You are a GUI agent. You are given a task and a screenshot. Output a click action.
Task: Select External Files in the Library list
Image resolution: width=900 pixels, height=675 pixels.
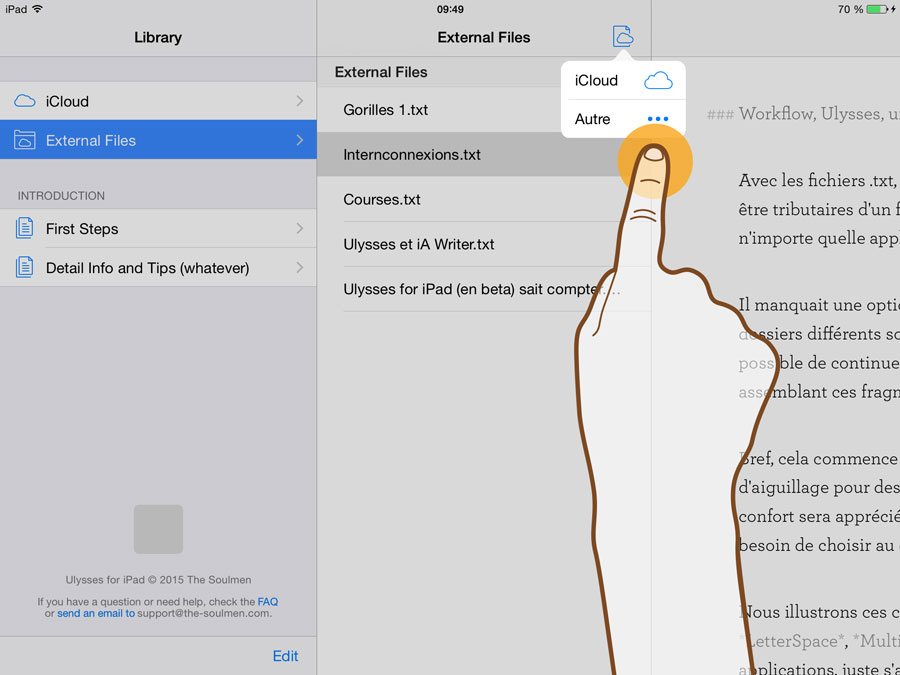[158, 140]
